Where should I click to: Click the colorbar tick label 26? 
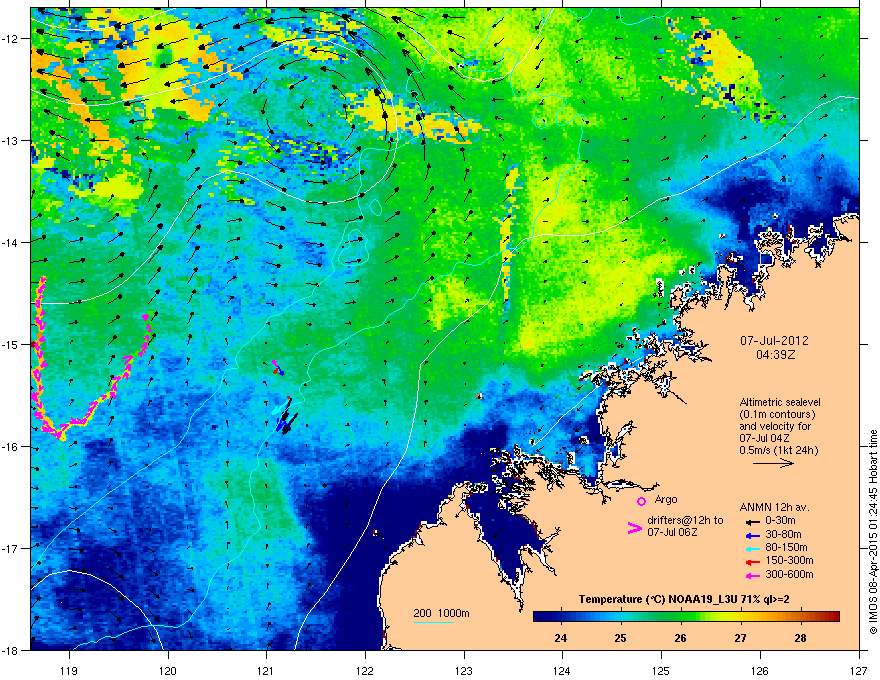click(x=680, y=638)
